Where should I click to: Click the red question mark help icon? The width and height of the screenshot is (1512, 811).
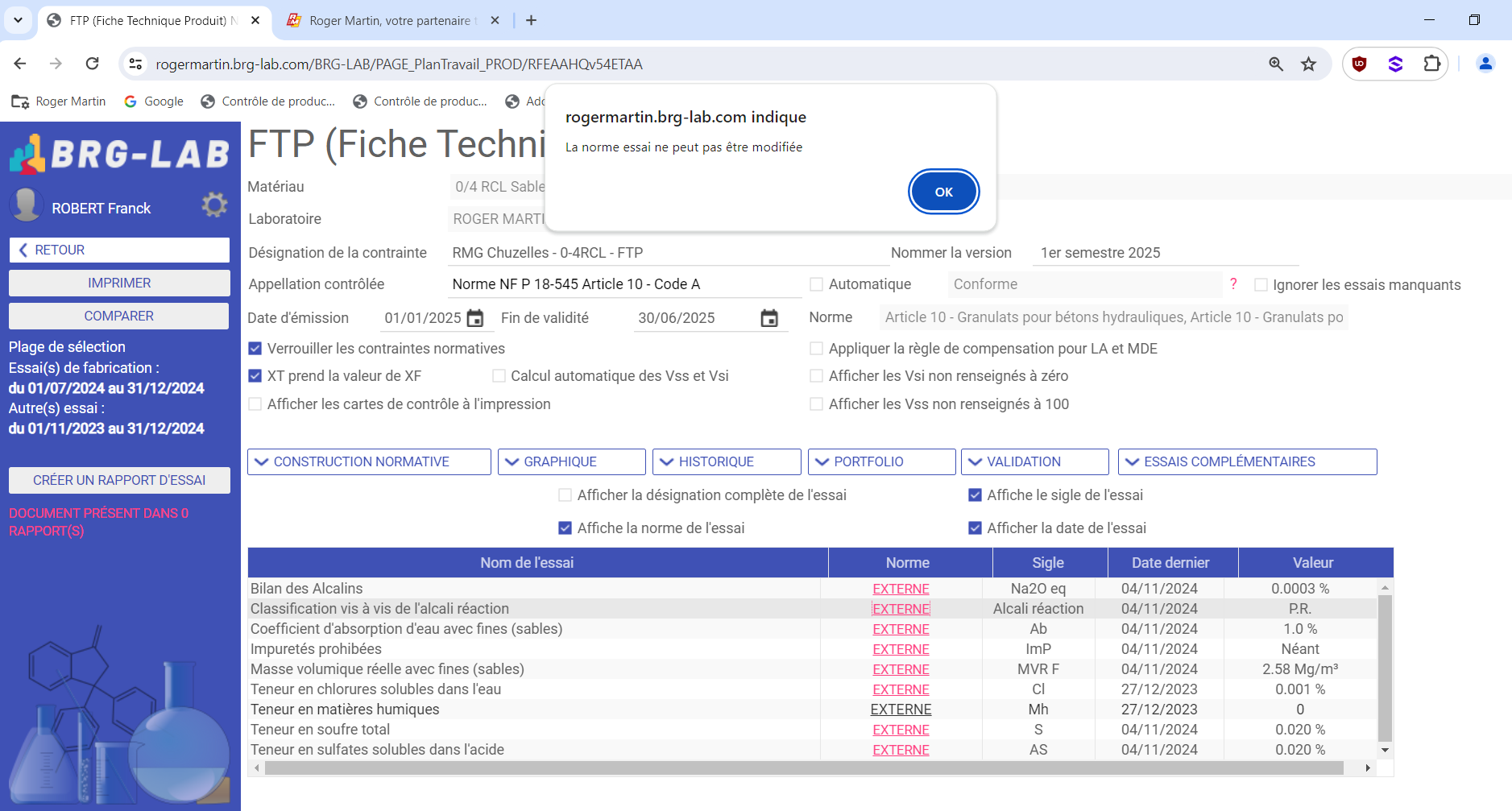pyautogui.click(x=1232, y=283)
